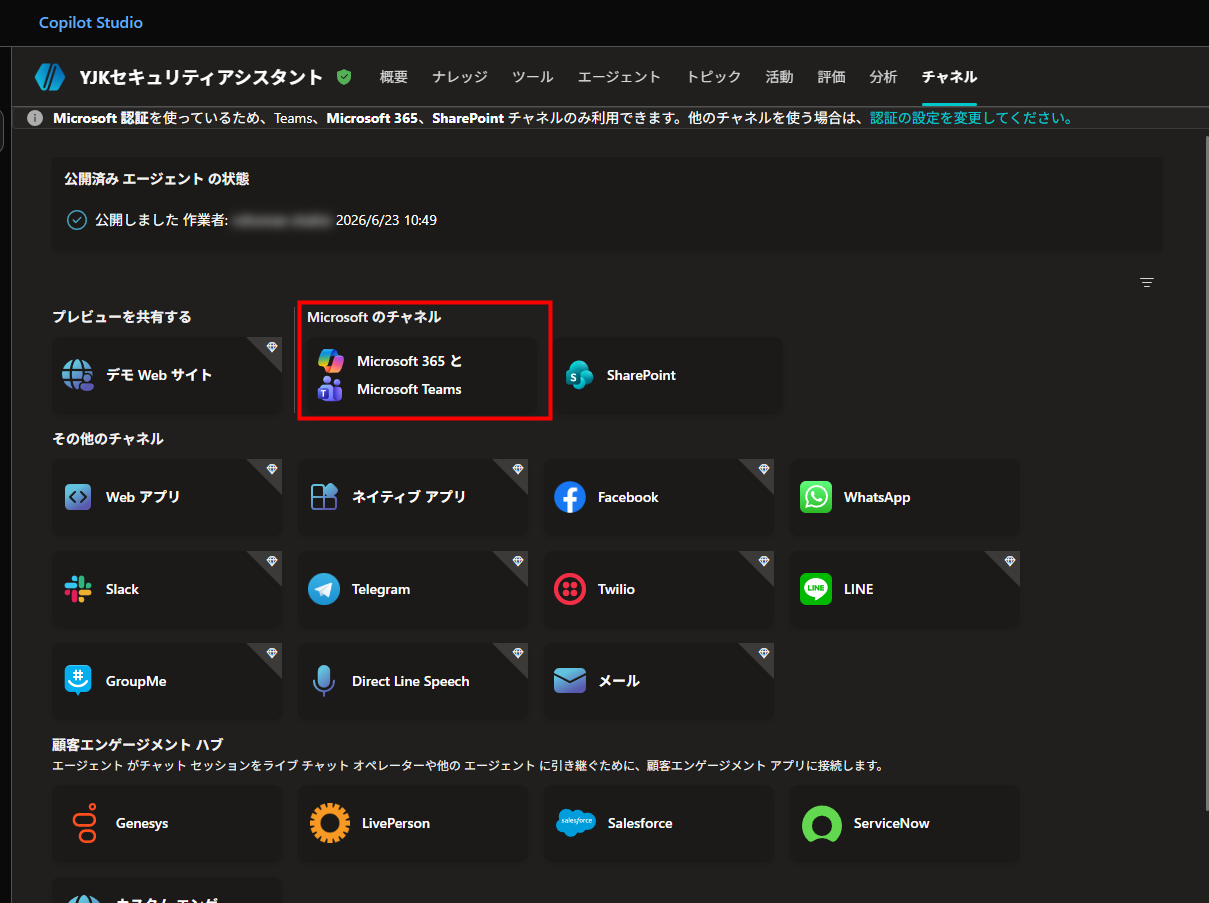Select the Twilio channel card
The width and height of the screenshot is (1209, 903).
(x=659, y=589)
